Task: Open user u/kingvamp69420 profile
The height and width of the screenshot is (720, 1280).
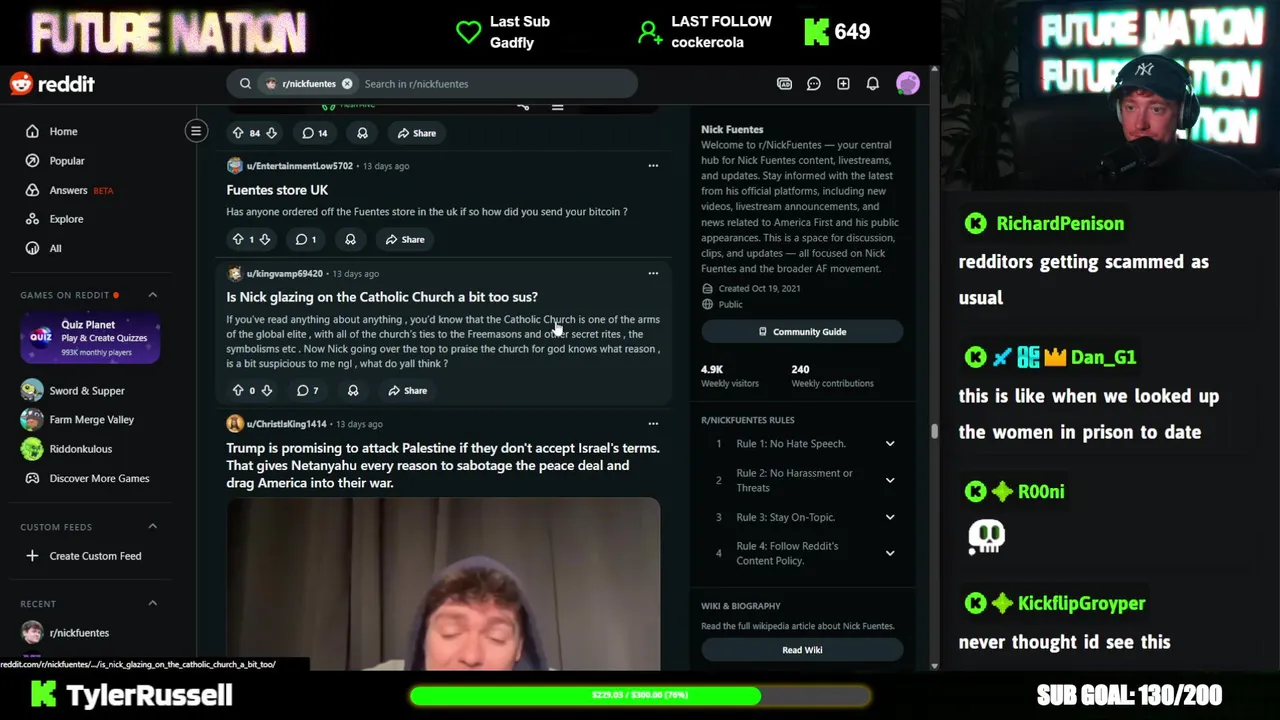Action: pyautogui.click(x=284, y=274)
